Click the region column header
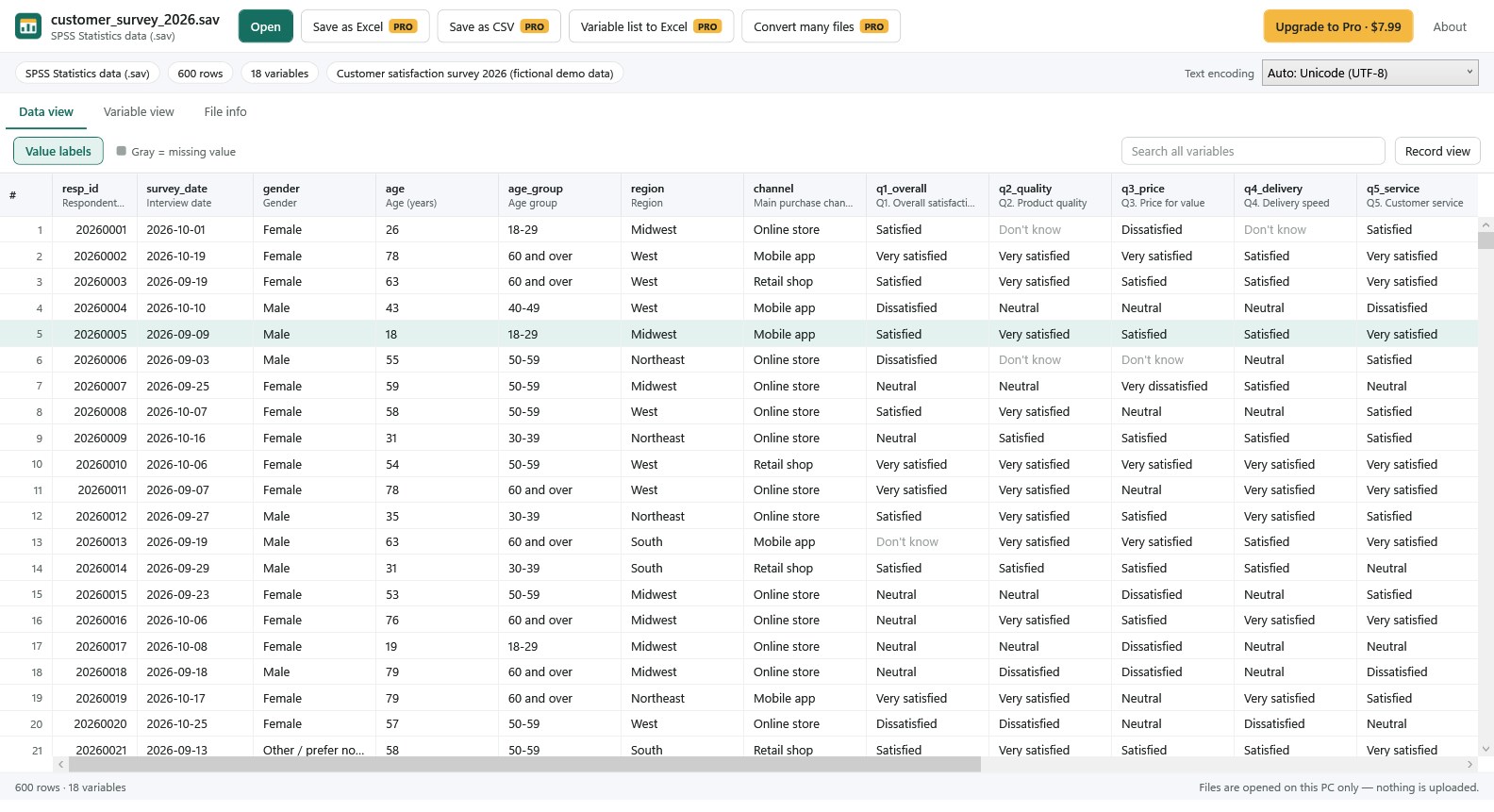 682,195
